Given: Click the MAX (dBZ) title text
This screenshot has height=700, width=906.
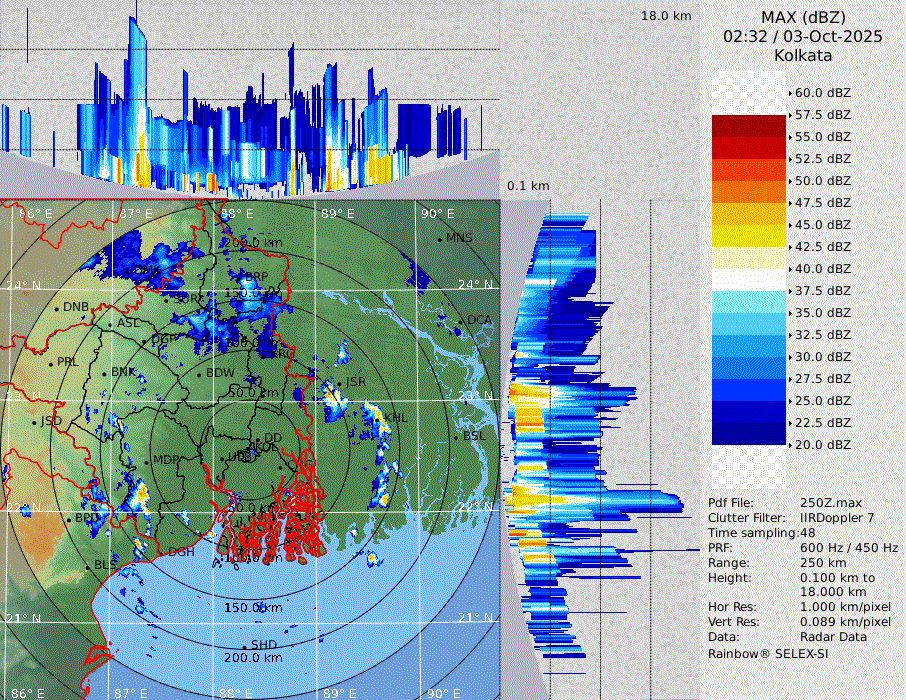Looking at the screenshot, I should (803, 17).
